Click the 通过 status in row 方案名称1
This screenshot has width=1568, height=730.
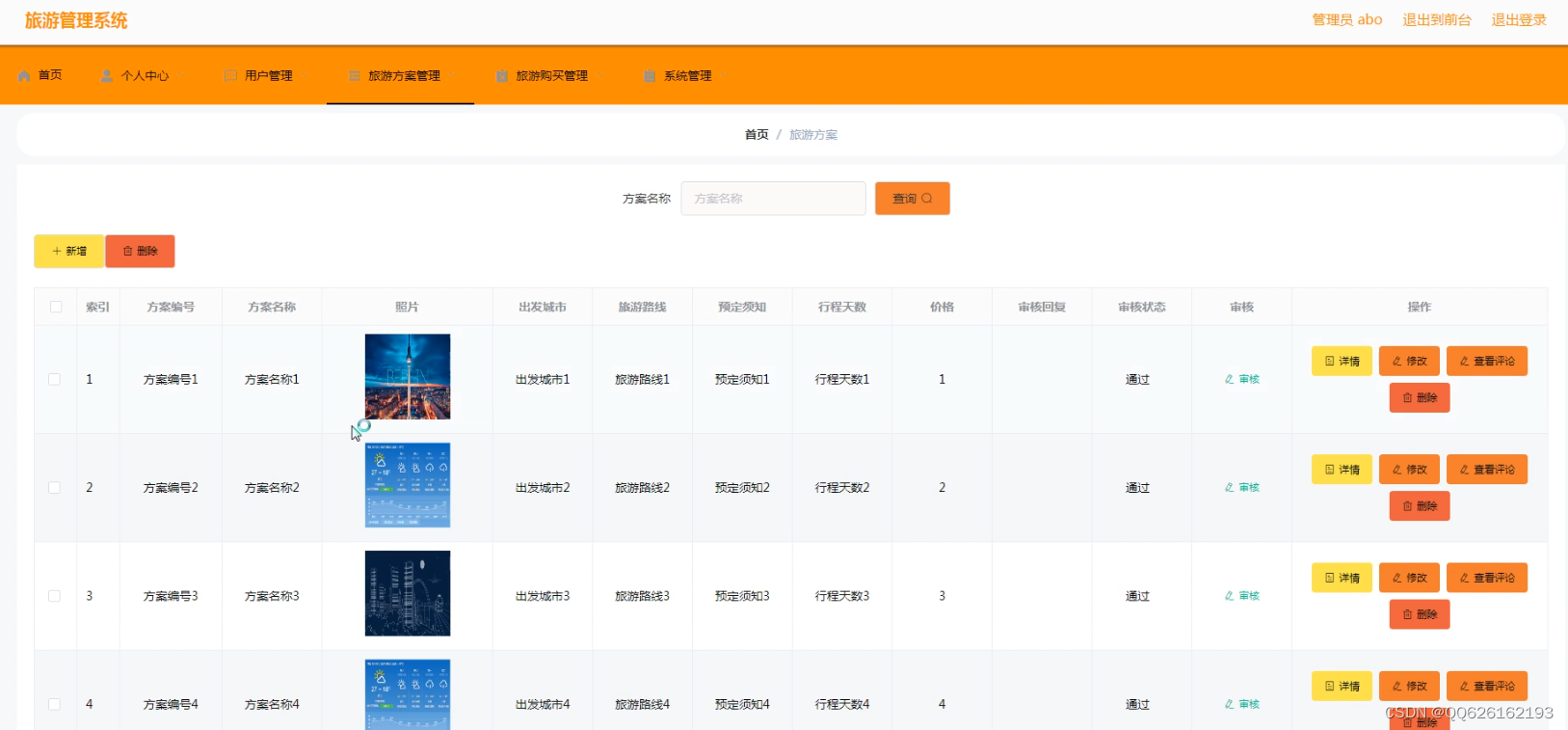(1137, 379)
